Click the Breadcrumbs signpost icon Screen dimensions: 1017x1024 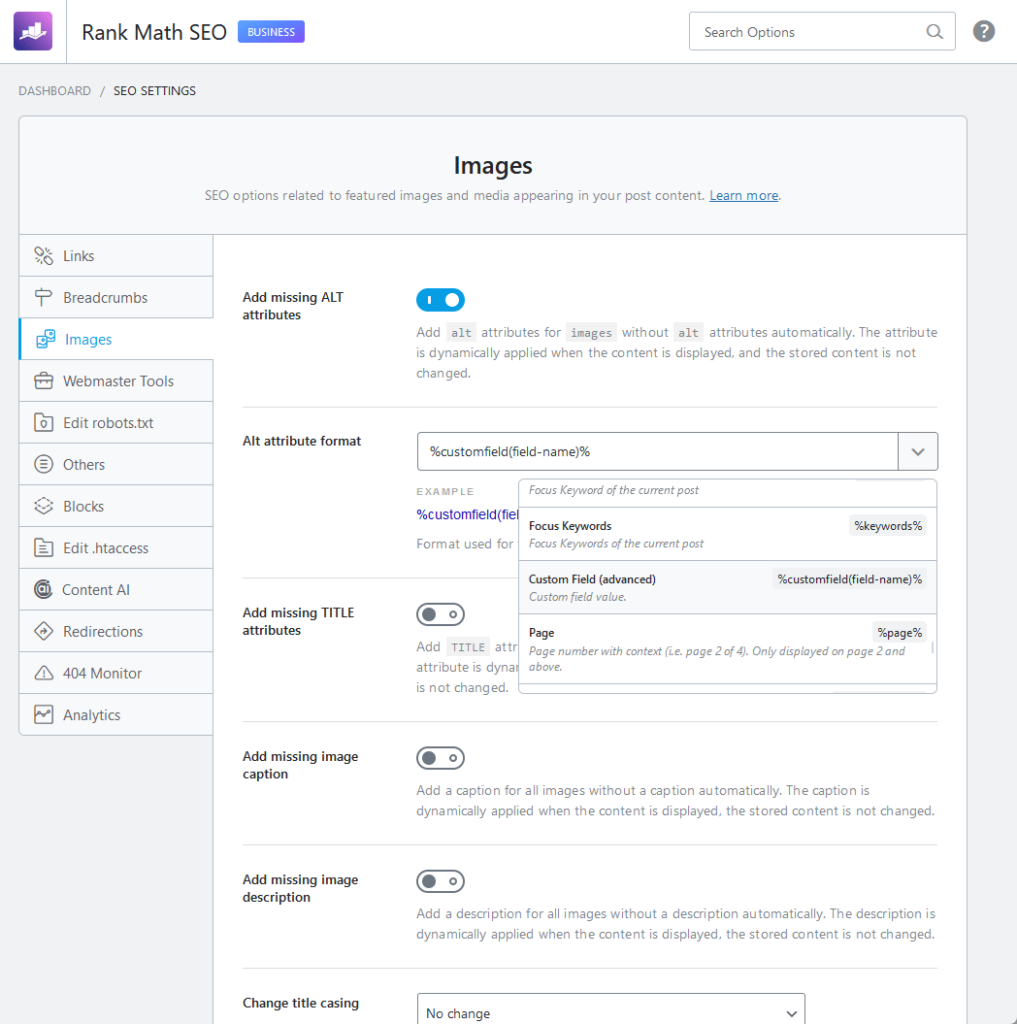(x=43, y=298)
